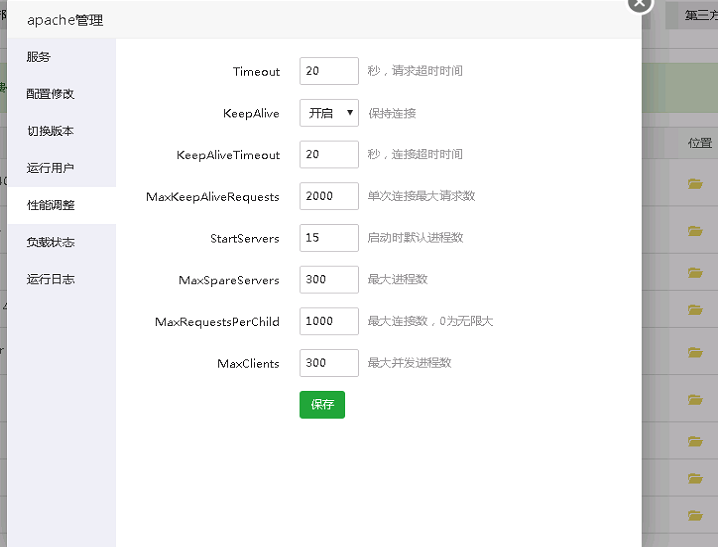
Task: Click the green 保存 button
Action: click(322, 405)
